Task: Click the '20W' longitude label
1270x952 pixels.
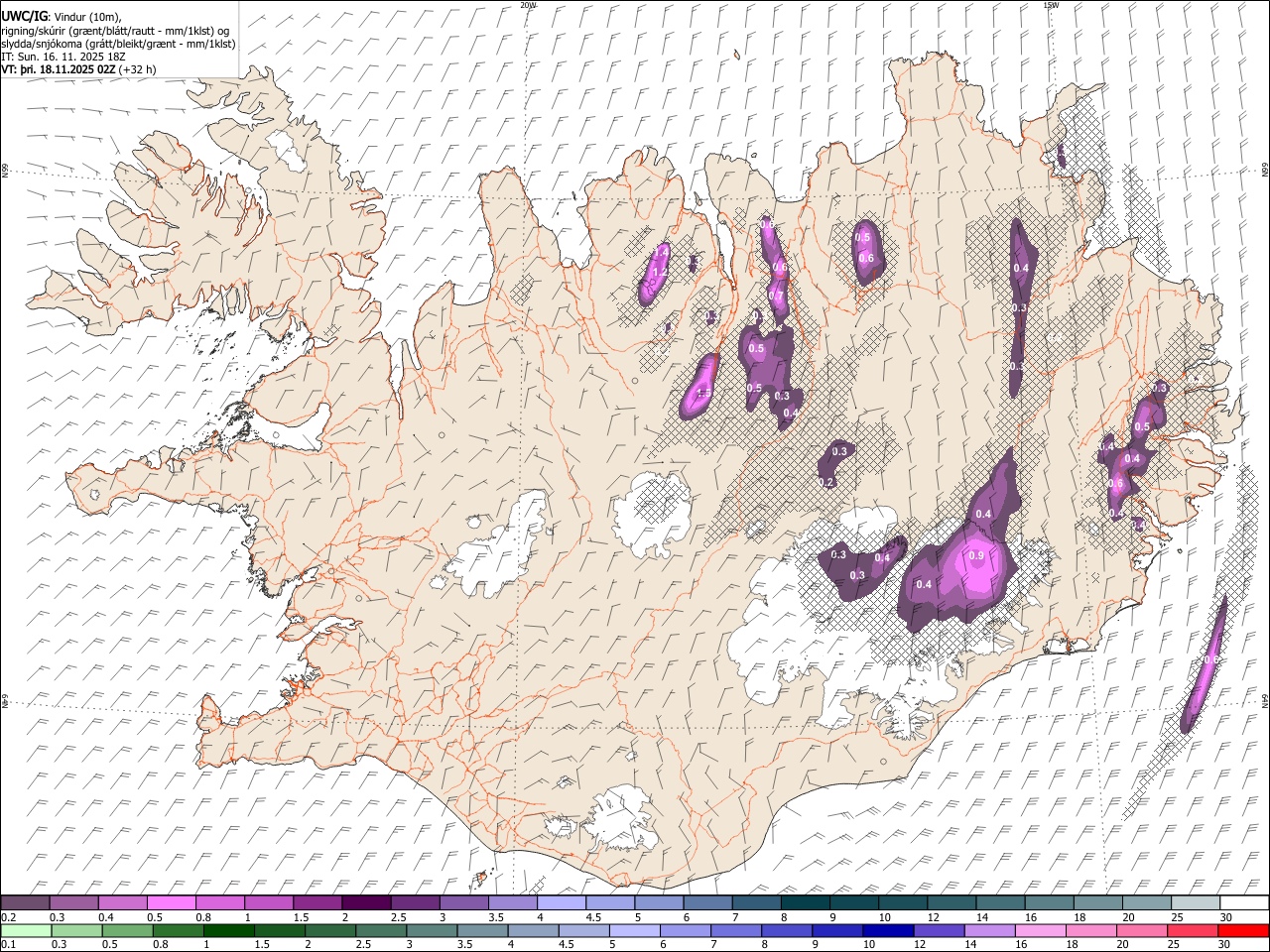Action: 528,5
